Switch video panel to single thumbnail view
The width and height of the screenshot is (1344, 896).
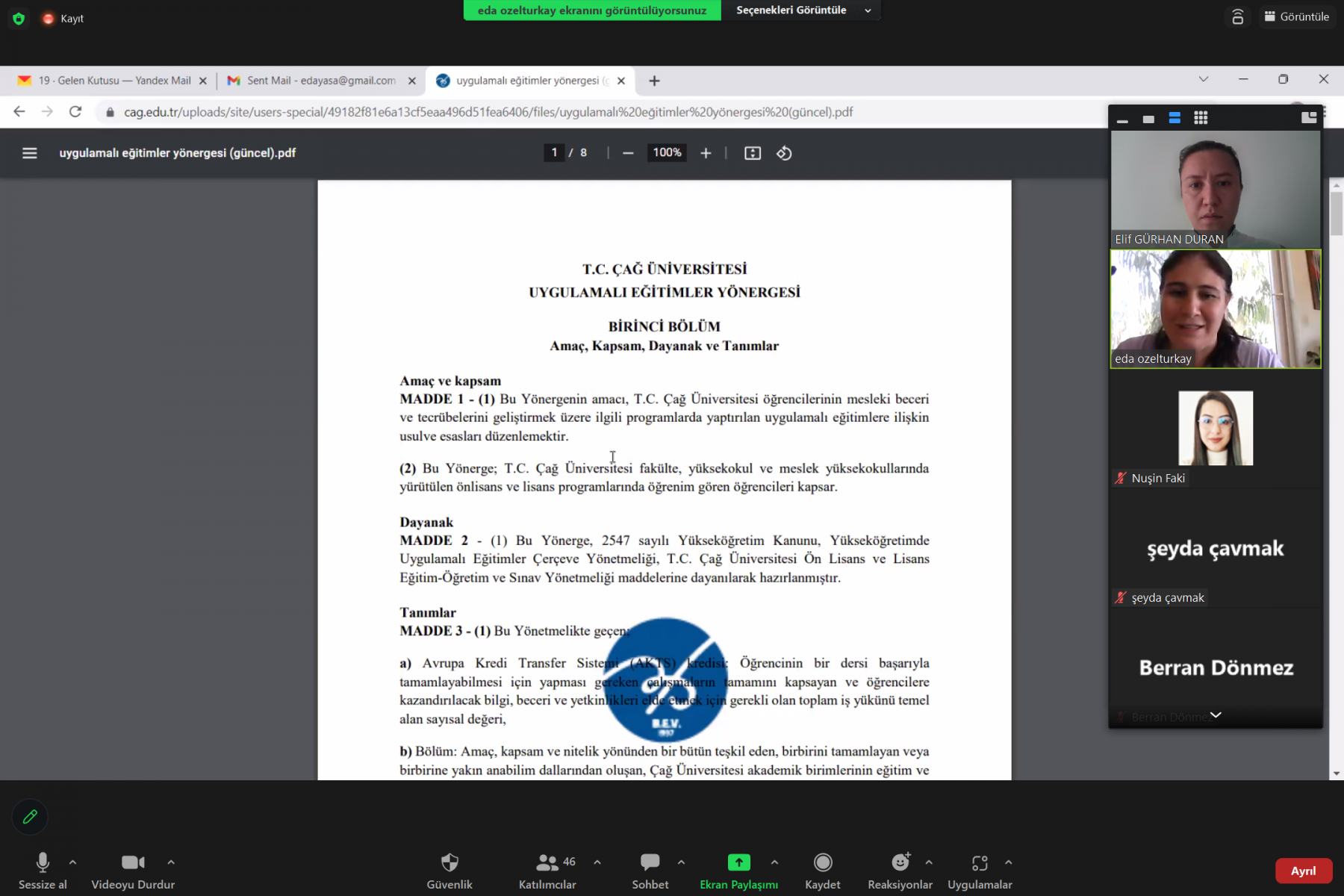tap(1148, 119)
